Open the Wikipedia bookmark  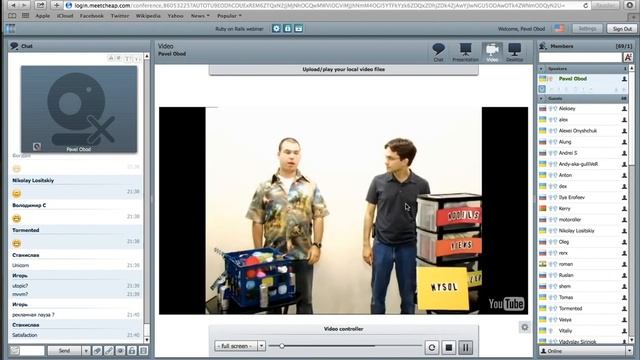148,16
